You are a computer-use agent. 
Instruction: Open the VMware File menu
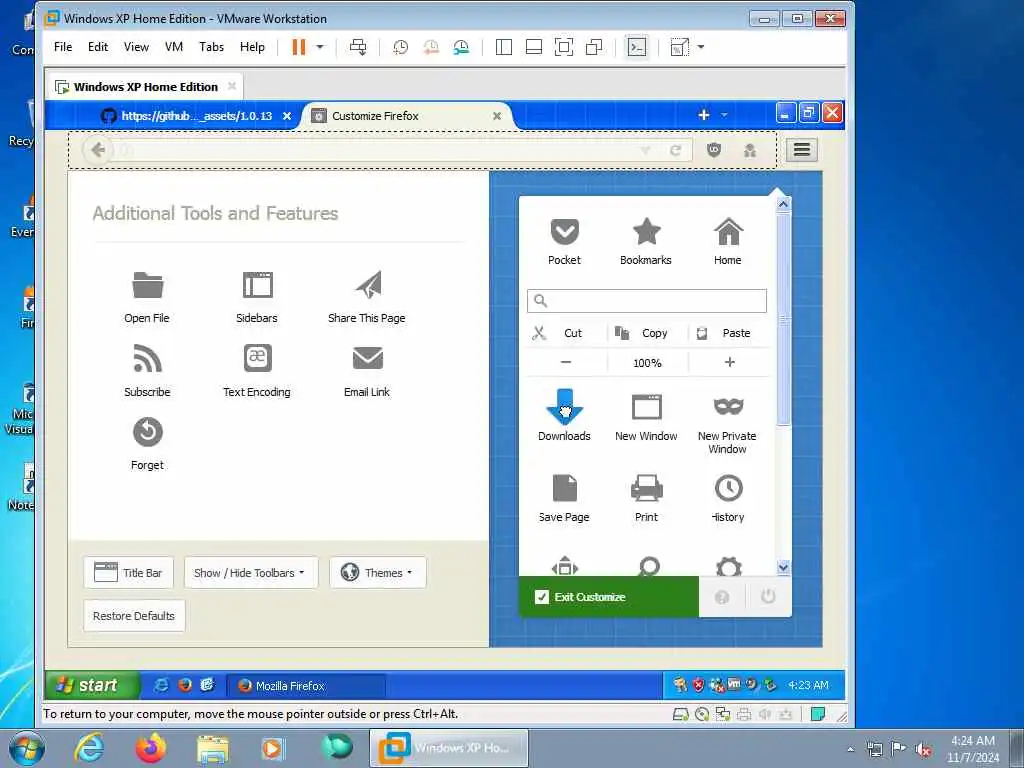[x=63, y=47]
